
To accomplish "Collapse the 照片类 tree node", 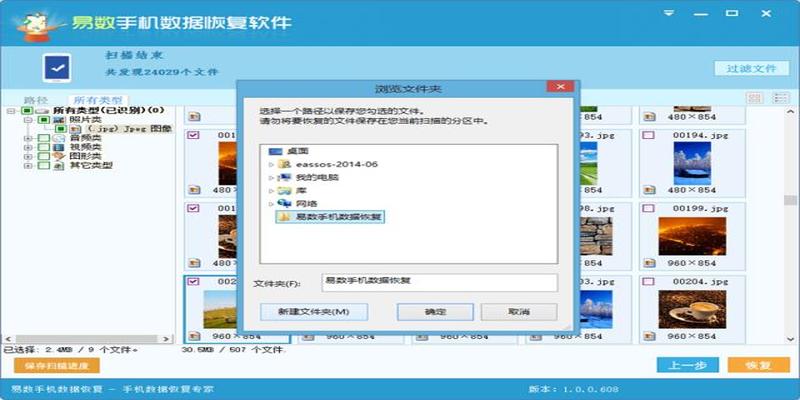I will [x=29, y=120].
